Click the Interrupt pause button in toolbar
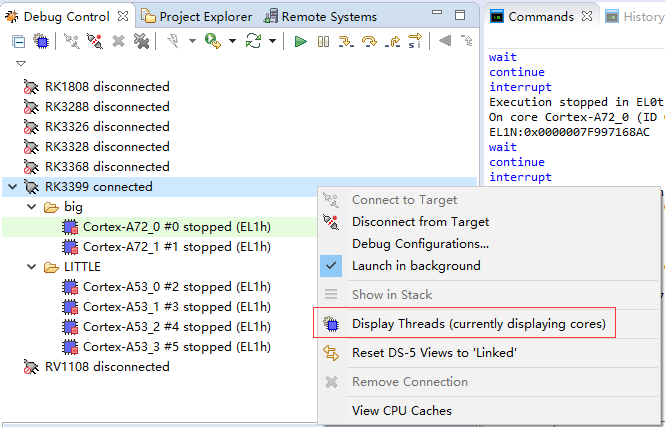 pos(323,41)
